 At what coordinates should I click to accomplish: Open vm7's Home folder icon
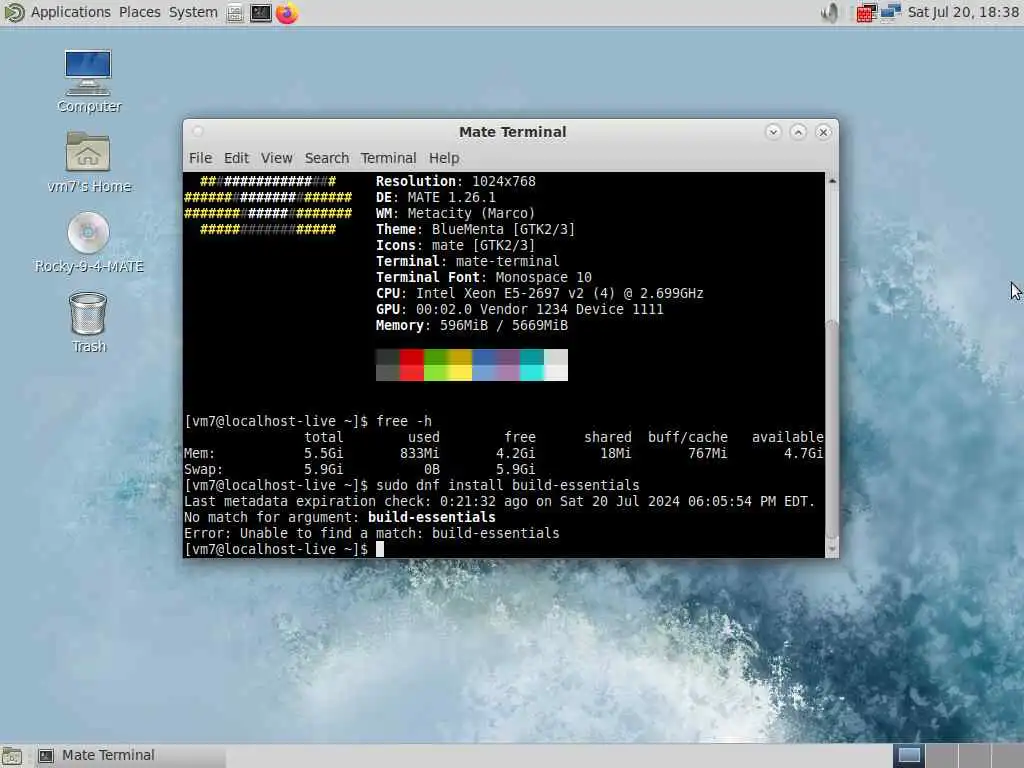coord(88,161)
